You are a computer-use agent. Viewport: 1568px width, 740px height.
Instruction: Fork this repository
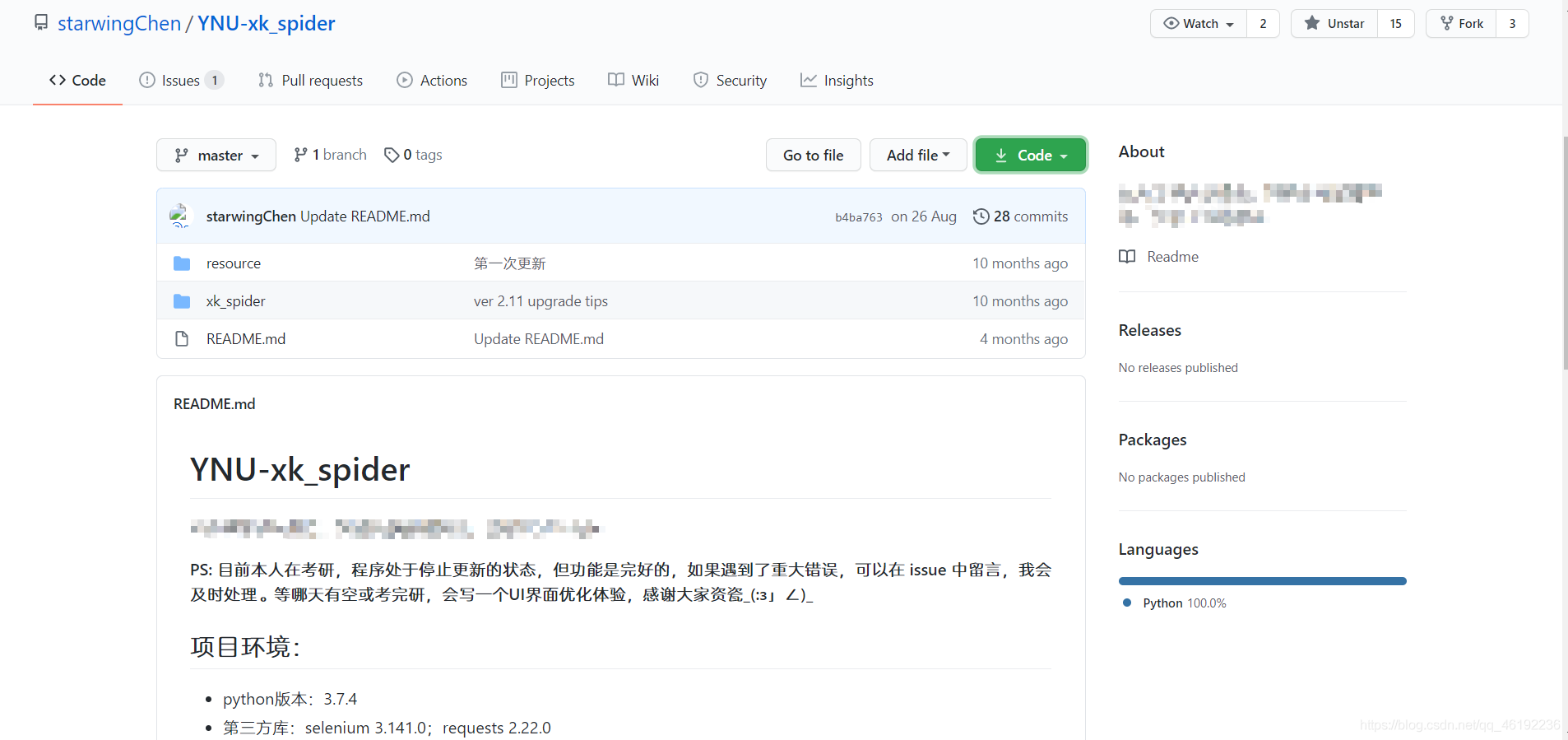click(x=1462, y=24)
